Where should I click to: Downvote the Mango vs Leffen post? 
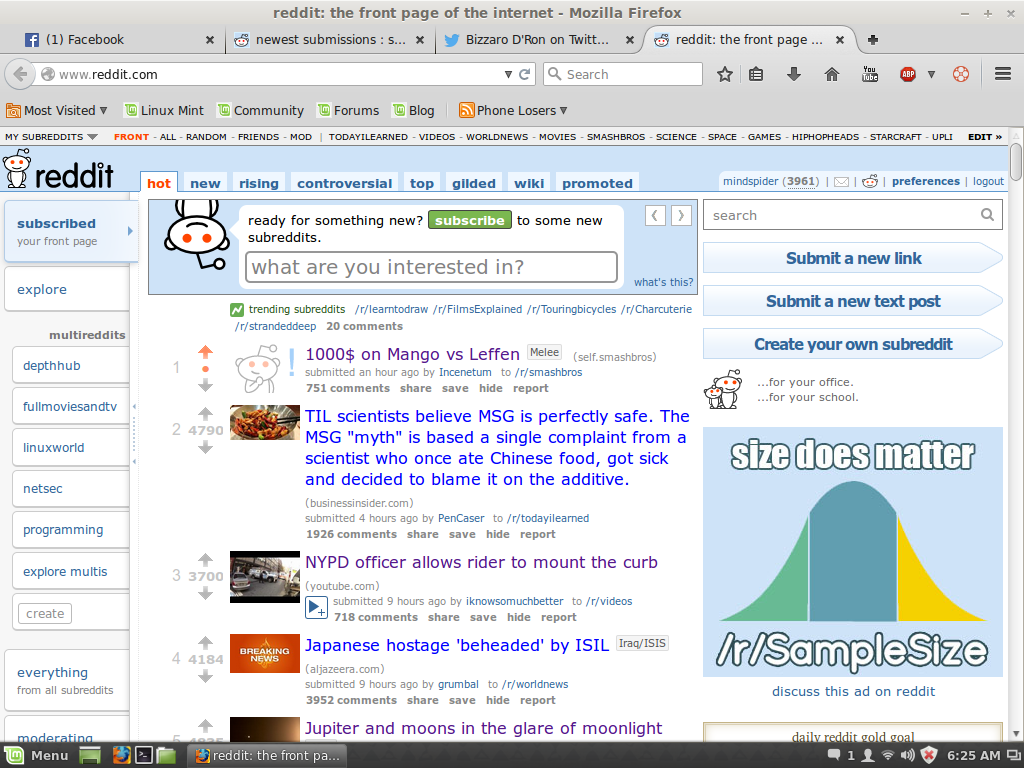click(x=206, y=386)
